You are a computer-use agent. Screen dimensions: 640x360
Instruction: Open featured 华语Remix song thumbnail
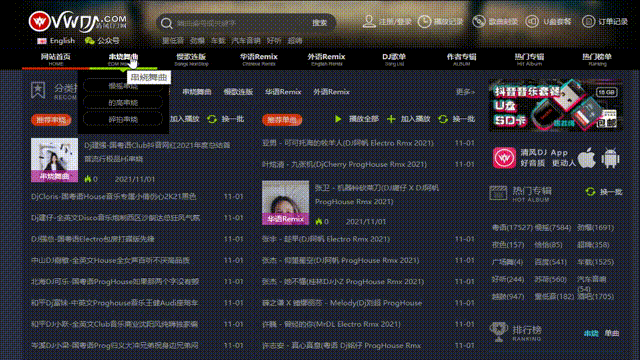285,202
